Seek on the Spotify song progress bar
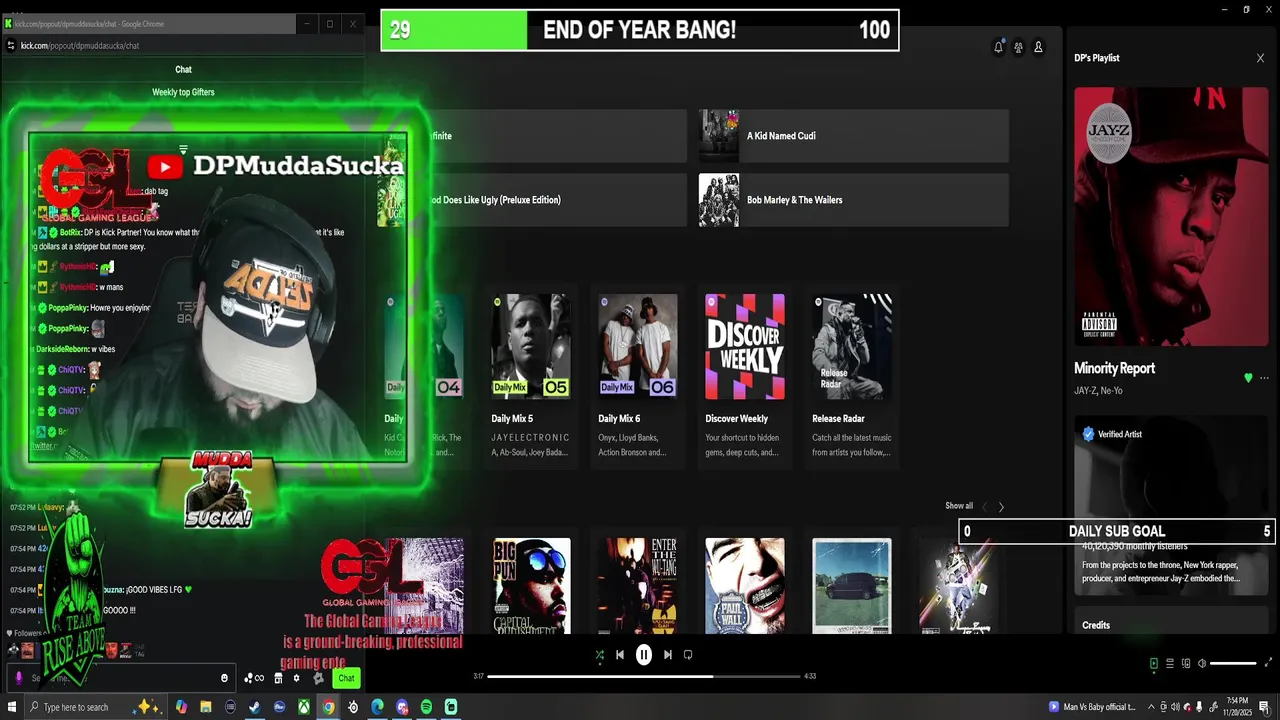 tap(644, 676)
